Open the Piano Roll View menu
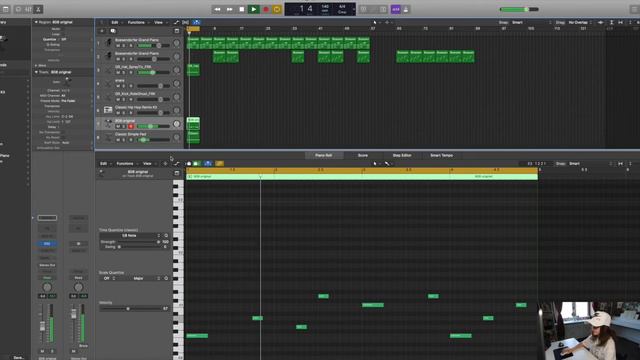This screenshot has height=360, width=640. click(x=148, y=164)
